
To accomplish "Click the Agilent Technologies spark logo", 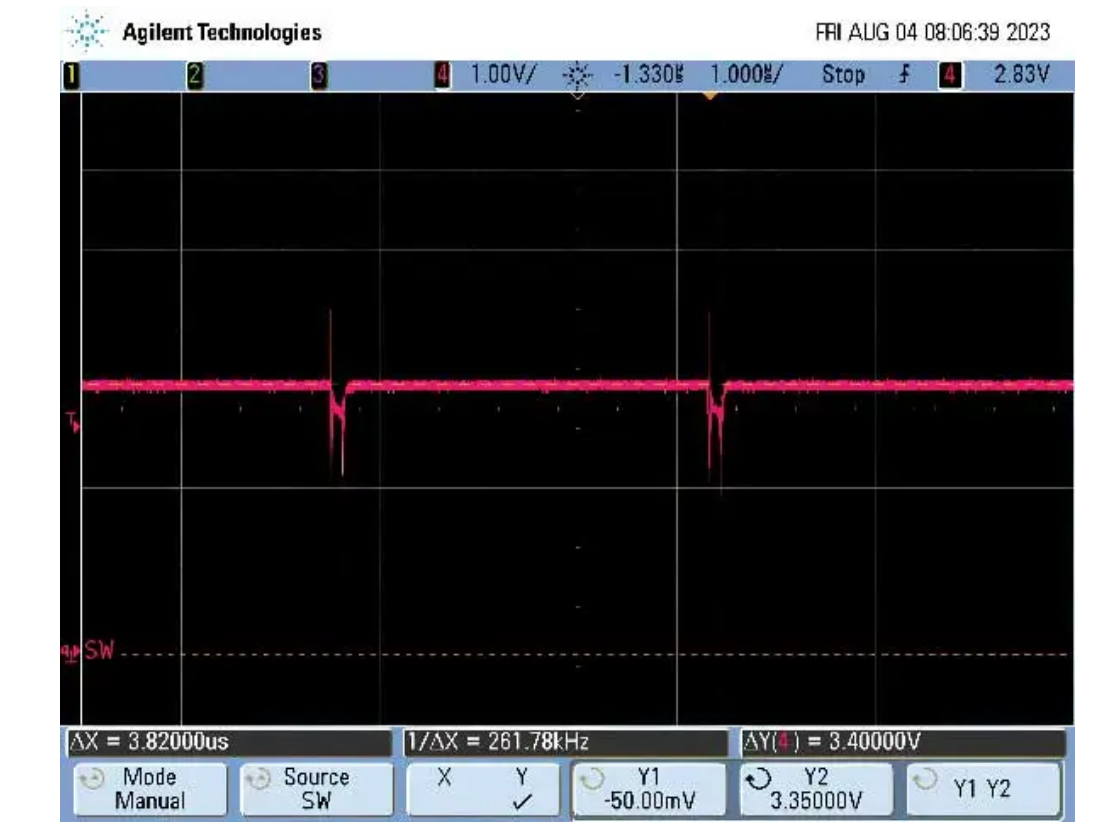I will (x=87, y=32).
